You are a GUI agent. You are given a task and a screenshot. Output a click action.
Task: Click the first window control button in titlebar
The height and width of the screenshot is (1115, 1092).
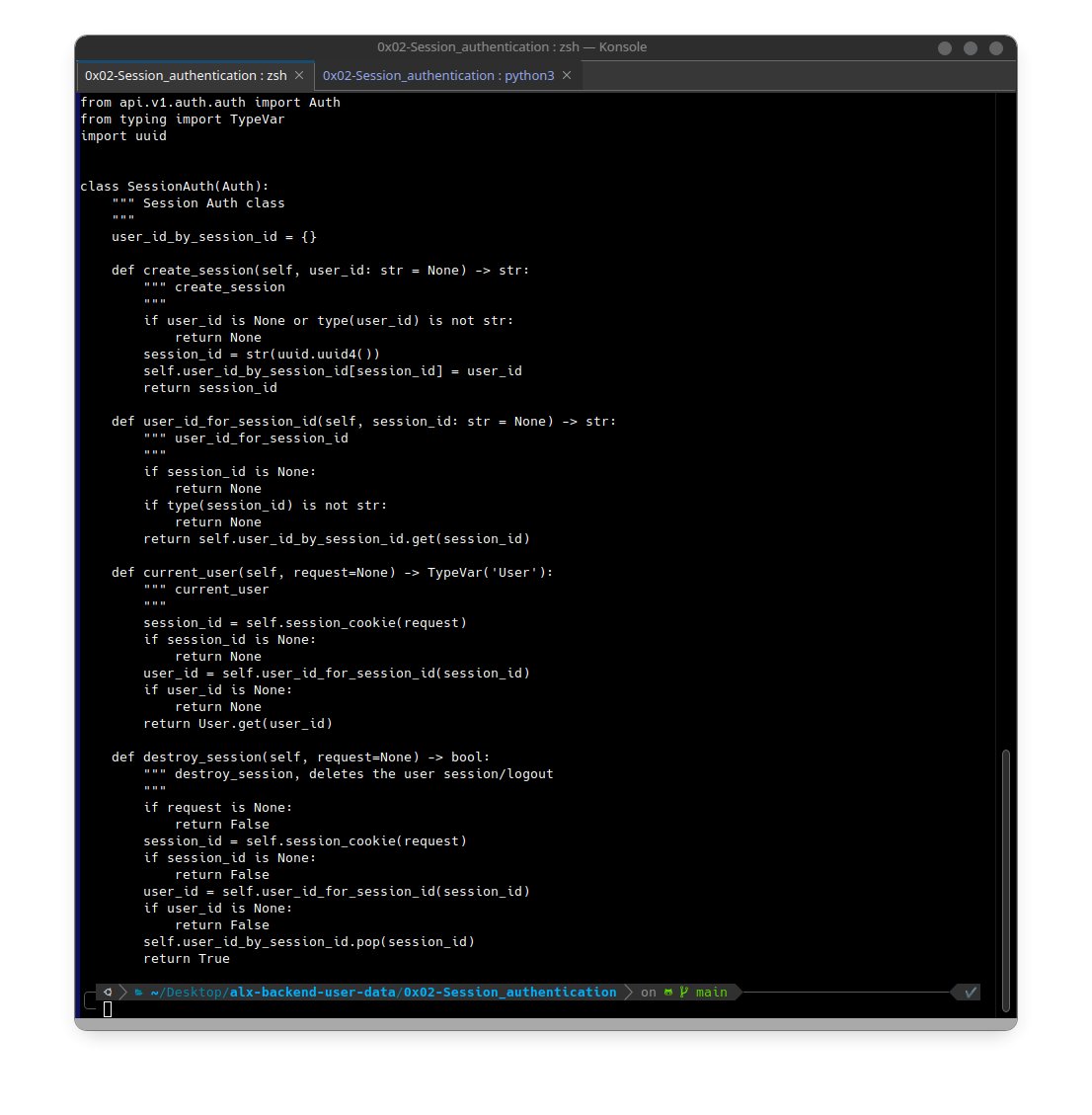tap(945, 47)
